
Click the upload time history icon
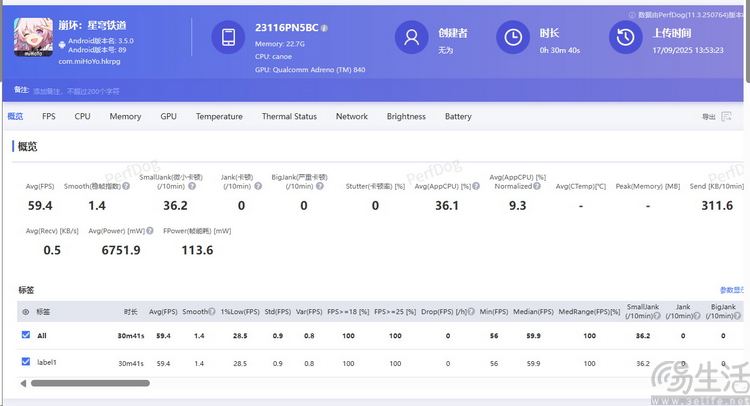pyautogui.click(x=625, y=38)
